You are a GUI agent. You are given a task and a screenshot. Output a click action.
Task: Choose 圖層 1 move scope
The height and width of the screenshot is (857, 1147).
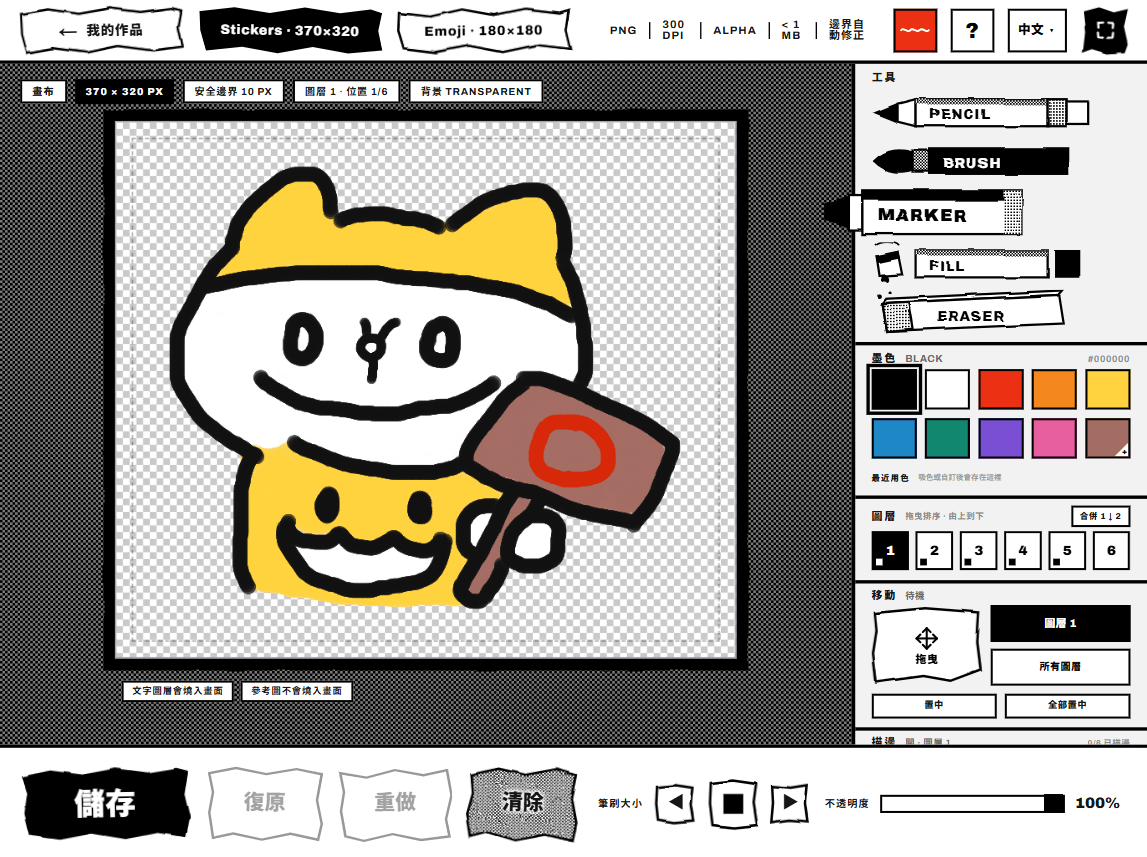(1061, 623)
